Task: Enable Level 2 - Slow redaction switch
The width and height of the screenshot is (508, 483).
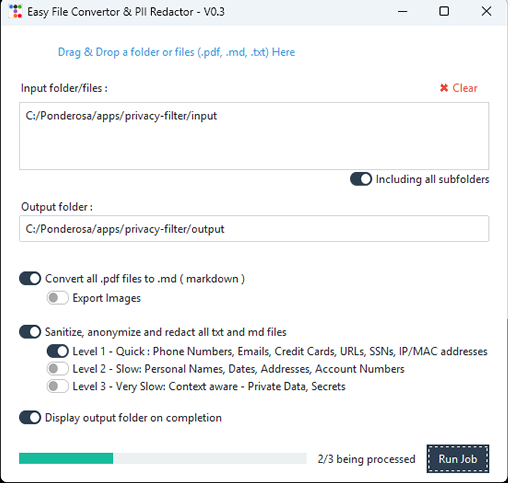Action: pyautogui.click(x=58, y=369)
